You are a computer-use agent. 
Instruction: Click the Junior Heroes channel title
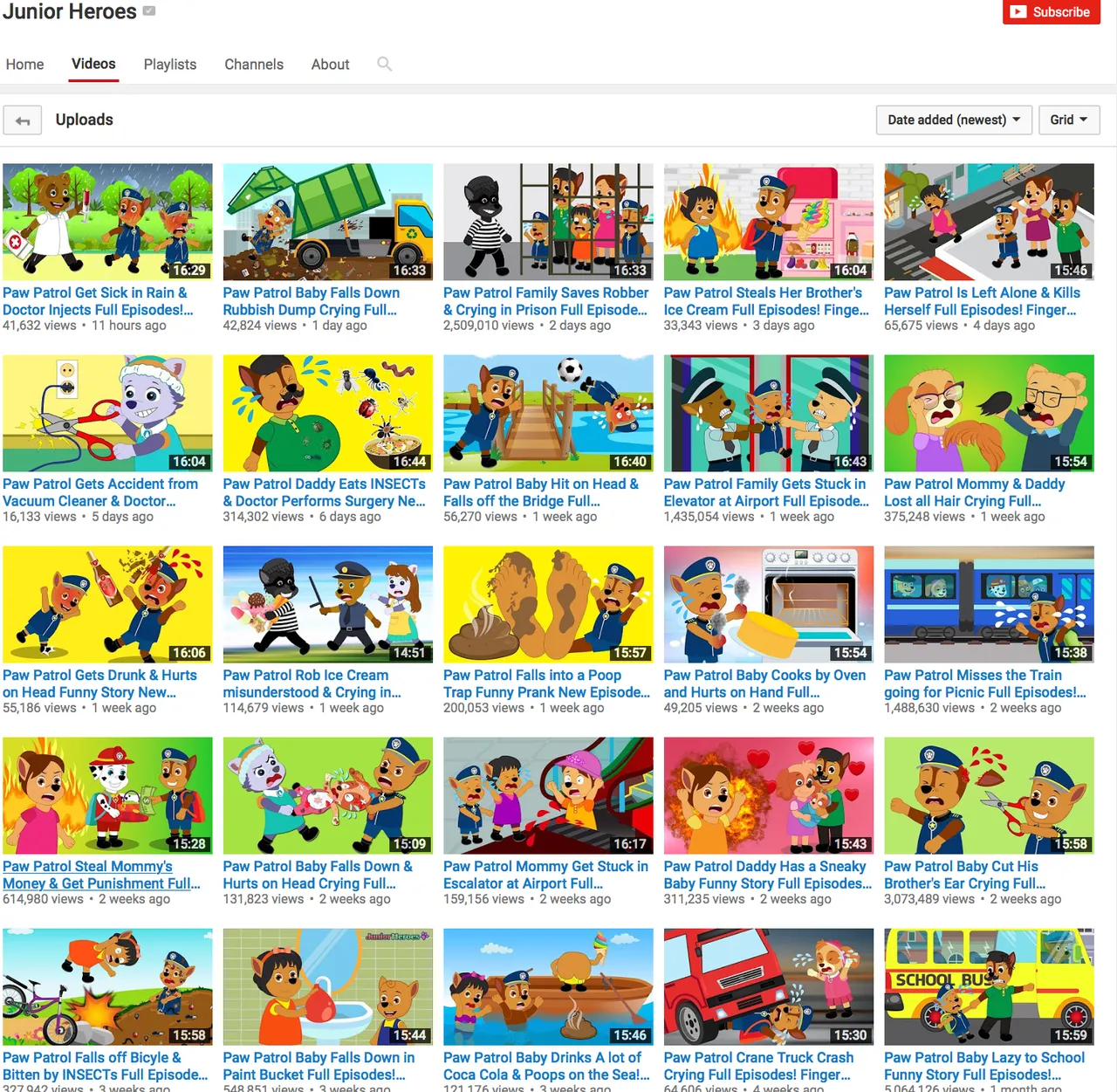[x=70, y=11]
